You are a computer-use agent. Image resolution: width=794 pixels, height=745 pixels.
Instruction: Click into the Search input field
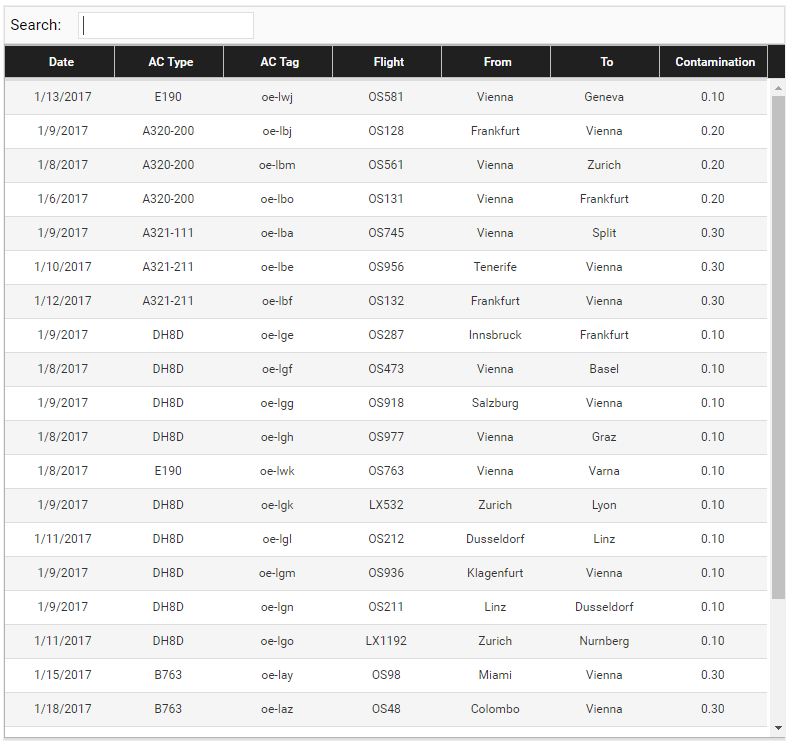166,25
